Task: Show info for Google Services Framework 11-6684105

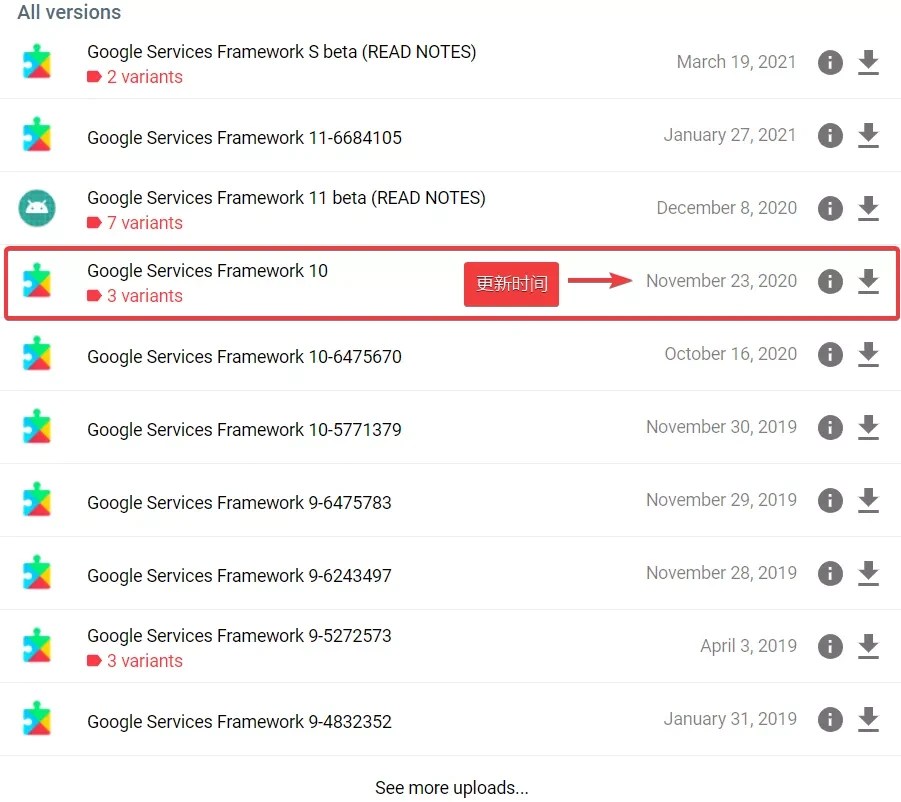Action: click(x=830, y=136)
